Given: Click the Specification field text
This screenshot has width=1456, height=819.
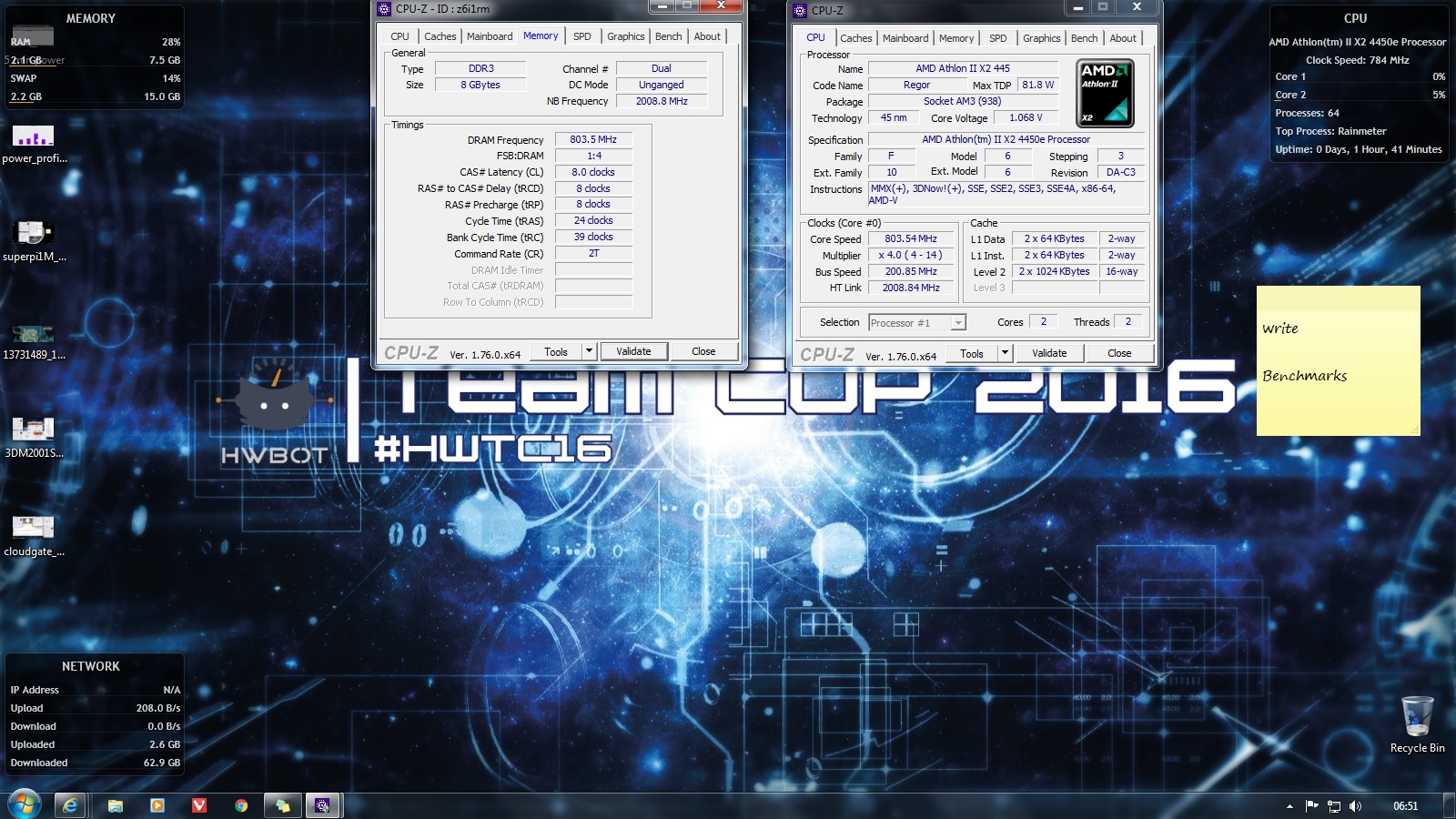Looking at the screenshot, I should click(x=1006, y=140).
